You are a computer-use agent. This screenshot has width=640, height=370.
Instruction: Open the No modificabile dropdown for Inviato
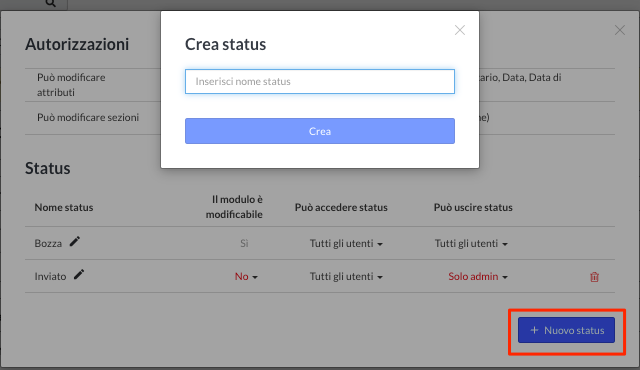[x=246, y=277]
